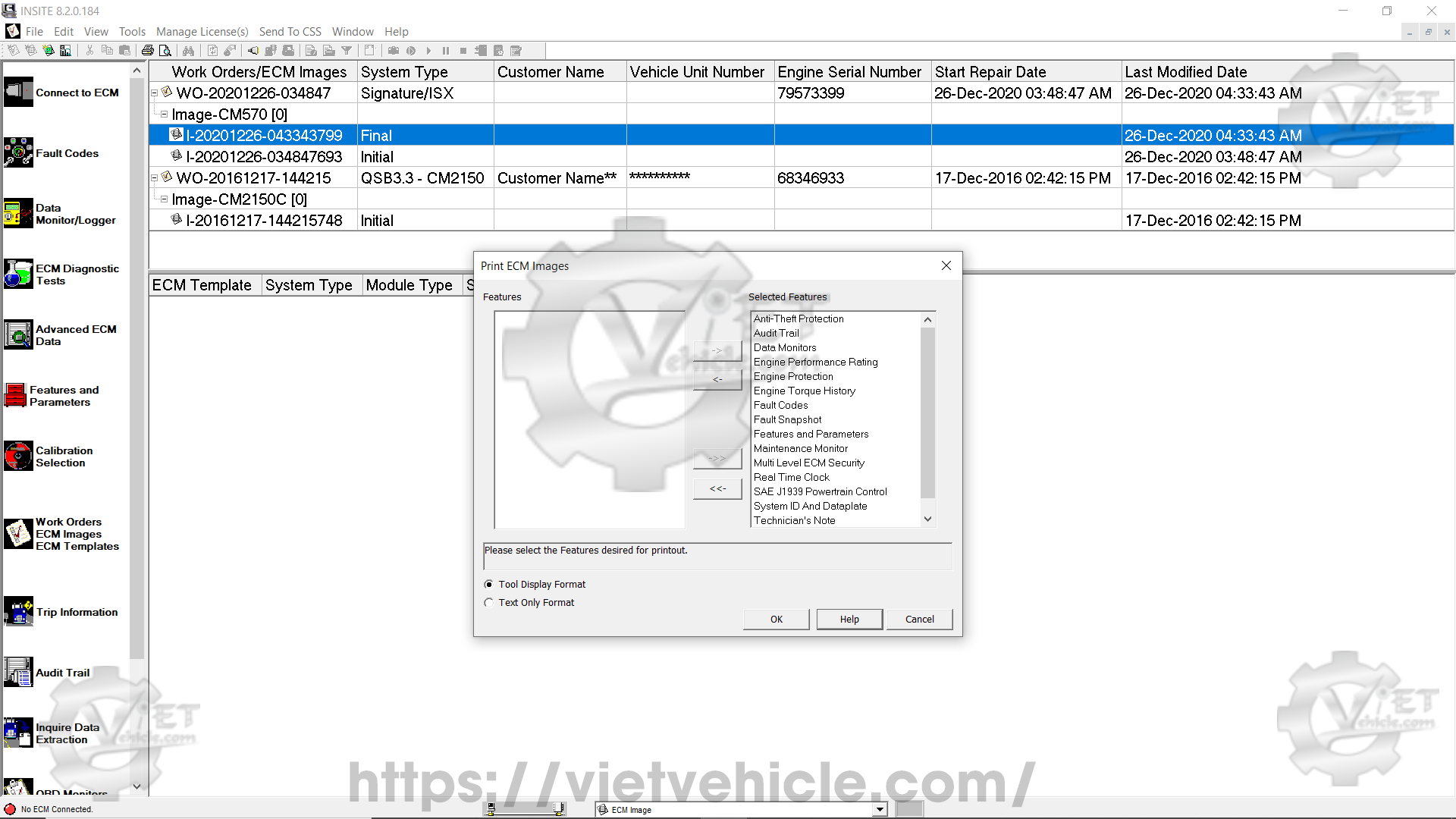Select Fault Snapshot in Selected Features list
Viewport: 1456px width, 819px height.
coord(787,420)
